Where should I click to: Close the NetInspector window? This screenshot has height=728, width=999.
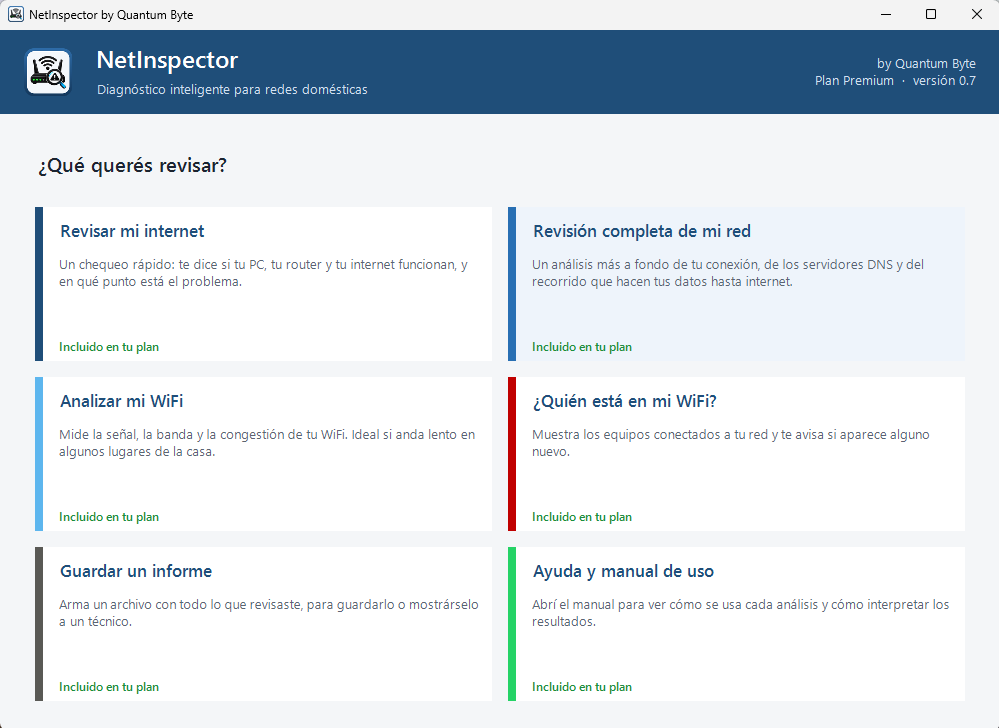point(977,14)
